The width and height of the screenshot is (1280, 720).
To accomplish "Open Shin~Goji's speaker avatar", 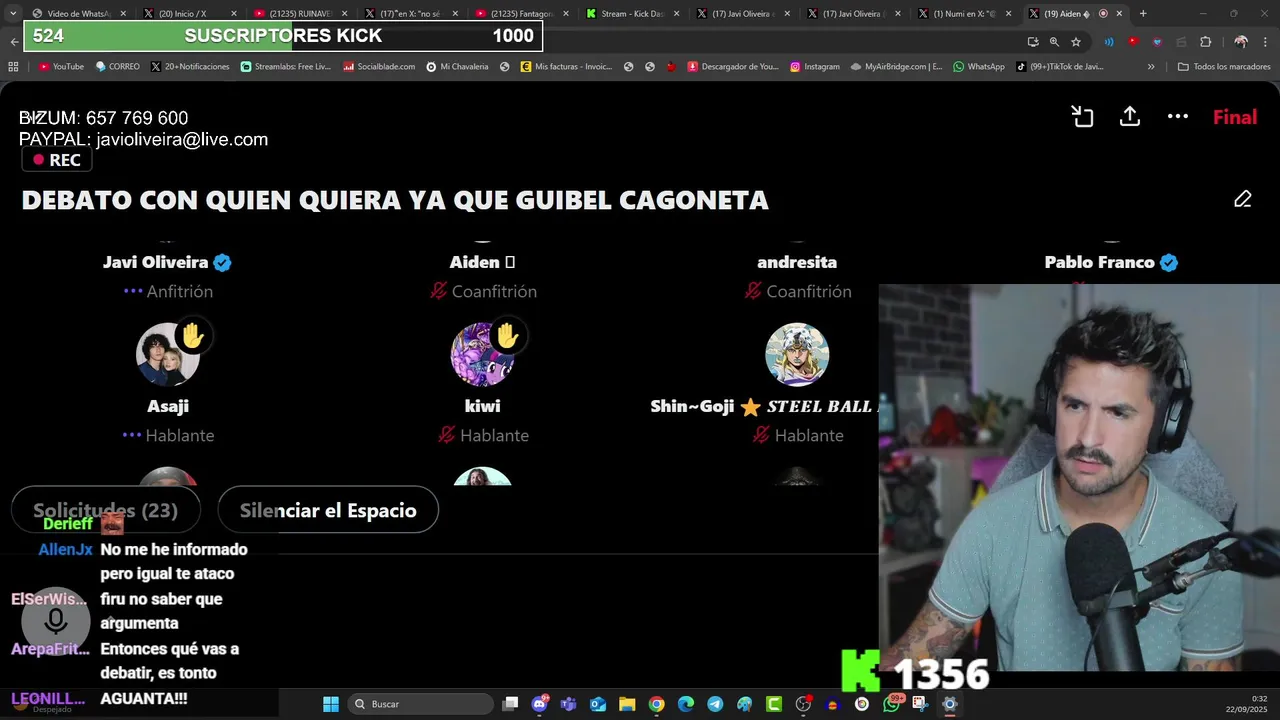I will (797, 354).
